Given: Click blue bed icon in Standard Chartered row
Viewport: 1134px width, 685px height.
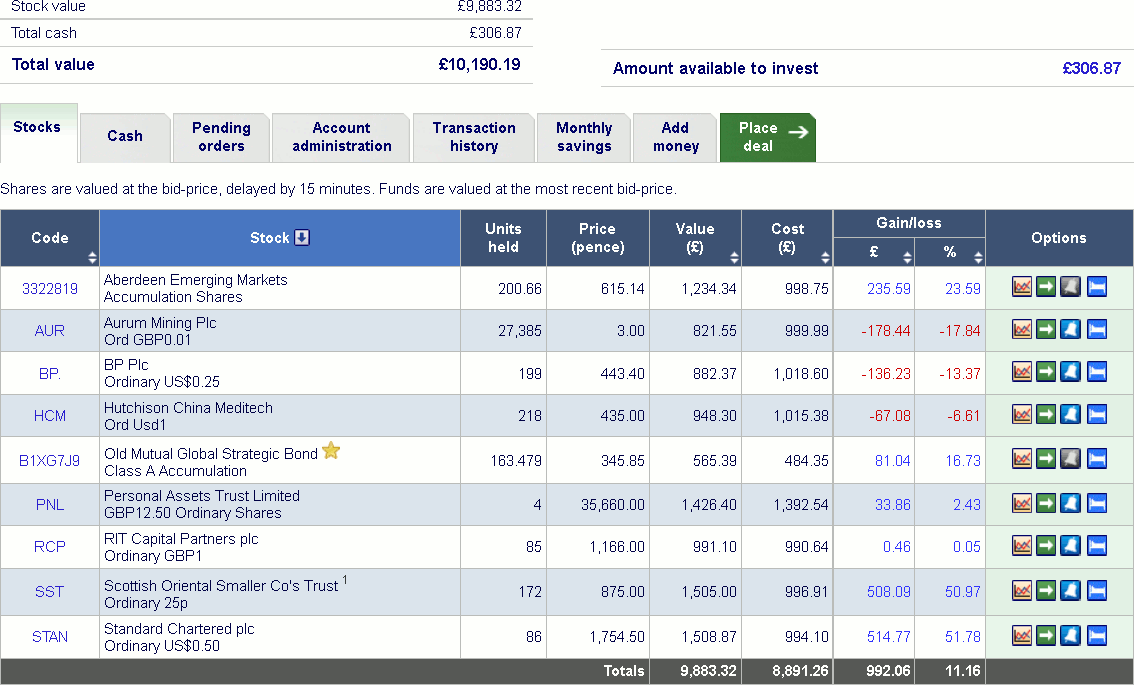Looking at the screenshot, I should 1096,636.
